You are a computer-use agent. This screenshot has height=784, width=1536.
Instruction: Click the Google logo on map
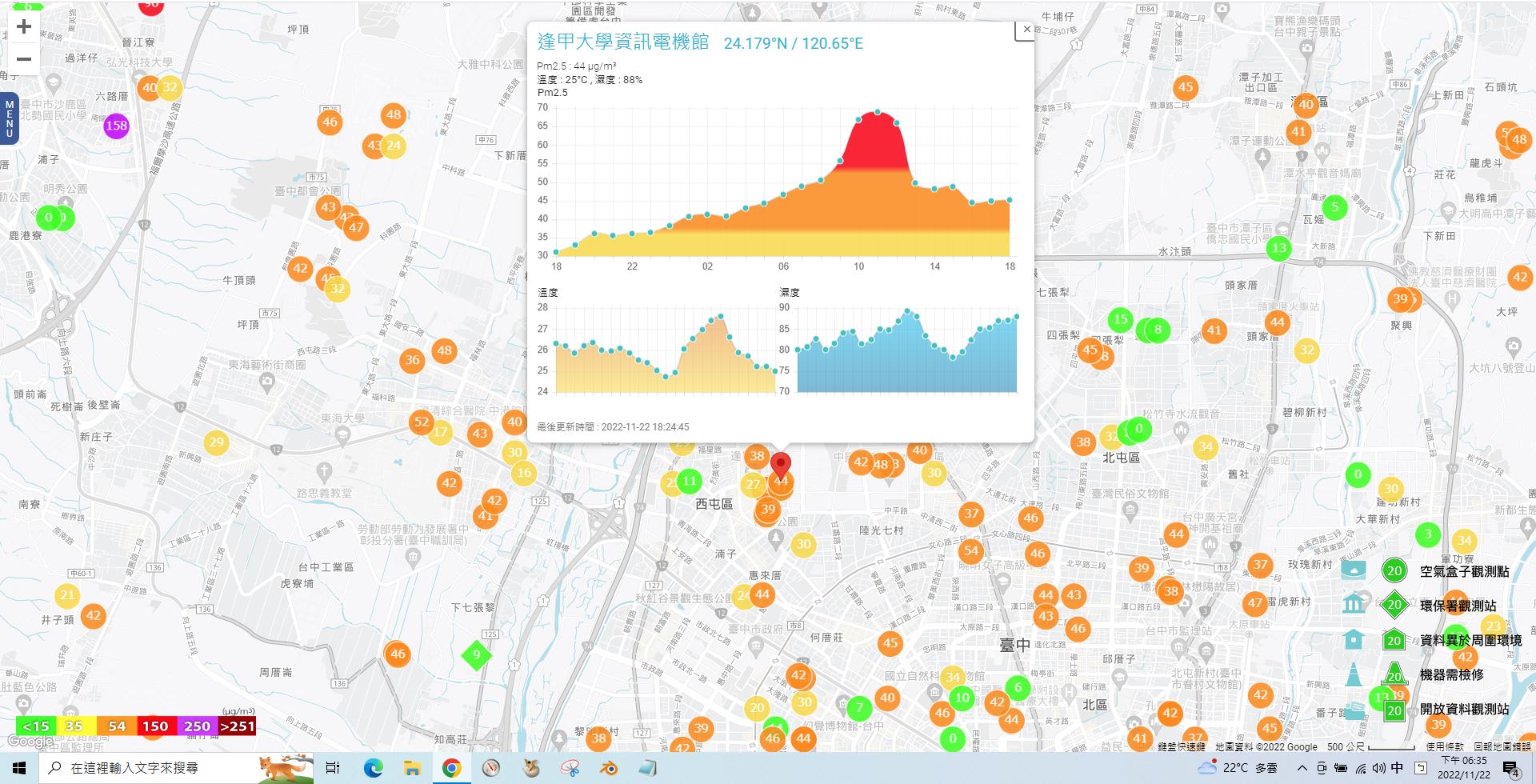coord(30,741)
